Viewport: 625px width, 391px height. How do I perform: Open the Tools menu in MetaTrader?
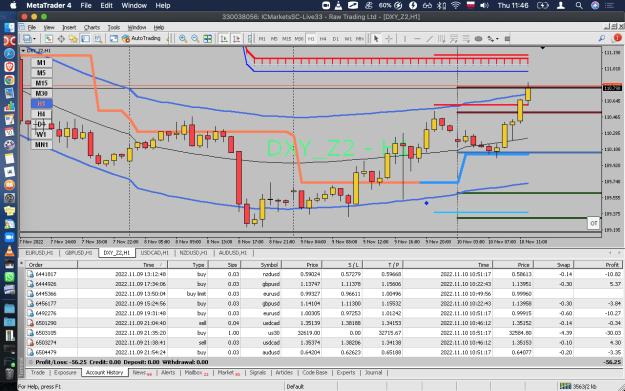pyautogui.click(x=114, y=28)
